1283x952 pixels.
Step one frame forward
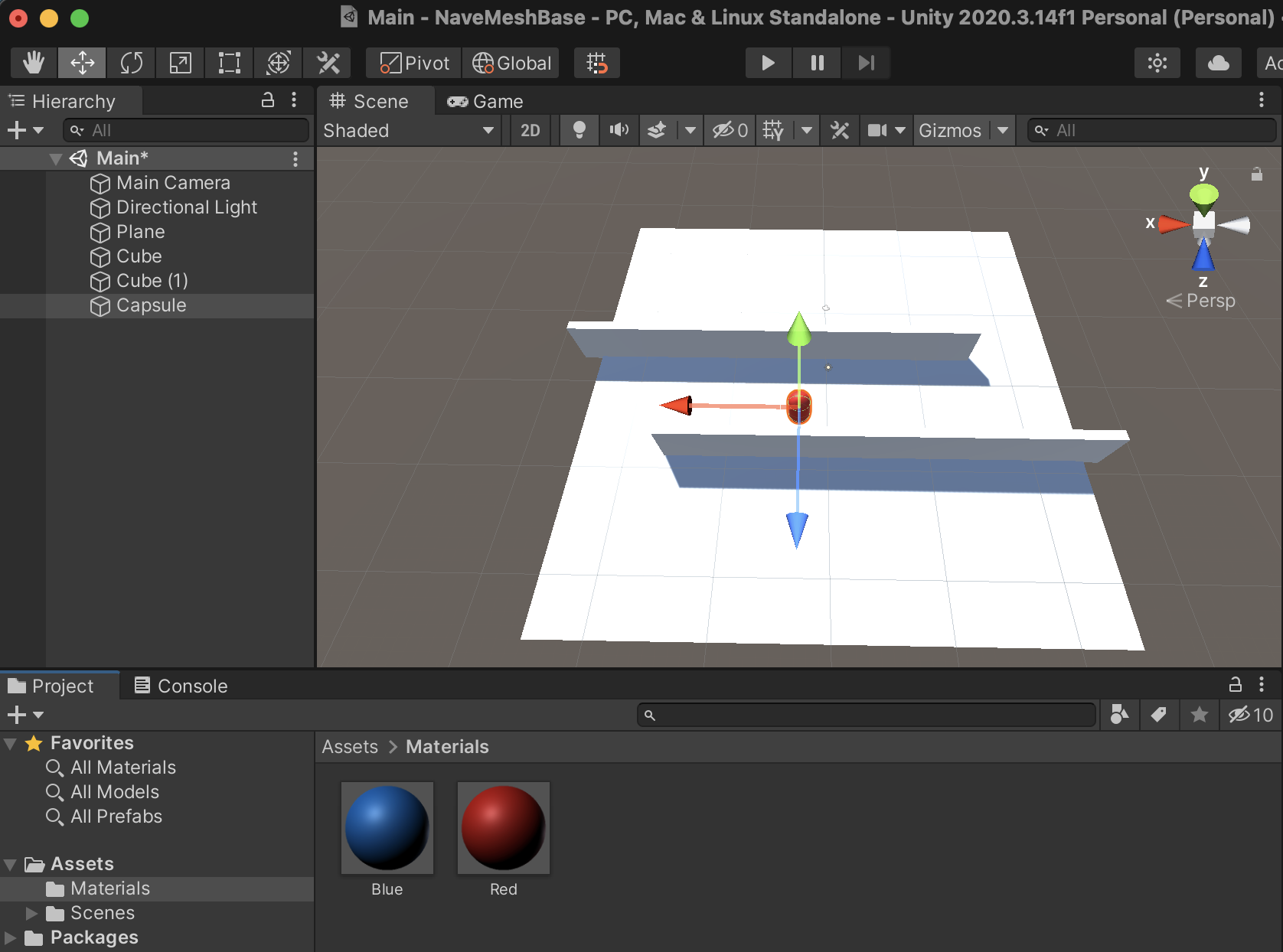(866, 63)
